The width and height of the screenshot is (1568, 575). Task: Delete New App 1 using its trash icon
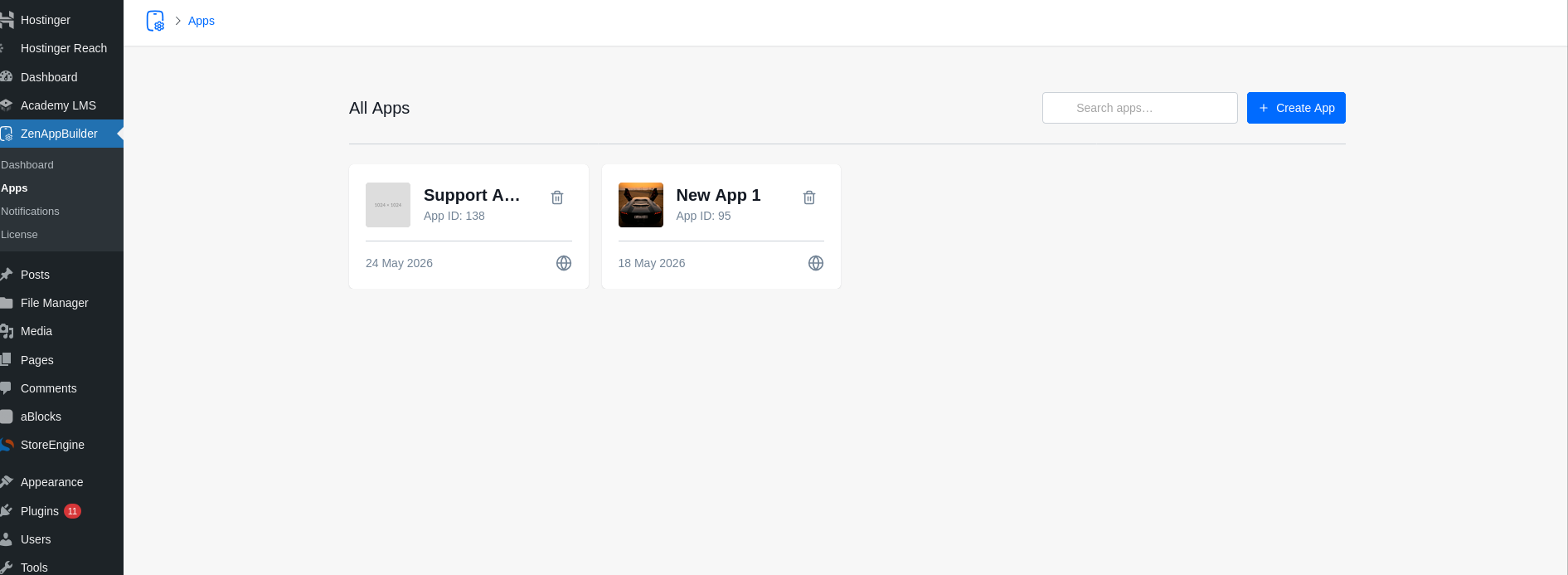pos(809,197)
